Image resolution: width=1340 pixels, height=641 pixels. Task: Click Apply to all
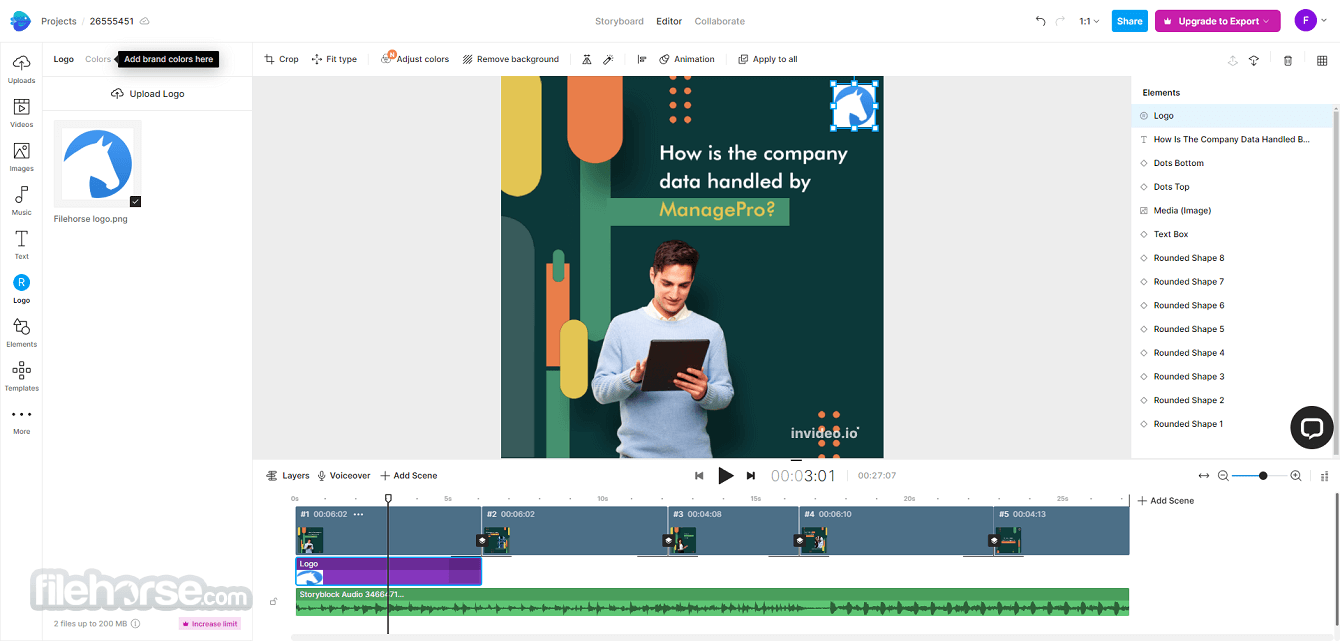(x=768, y=59)
